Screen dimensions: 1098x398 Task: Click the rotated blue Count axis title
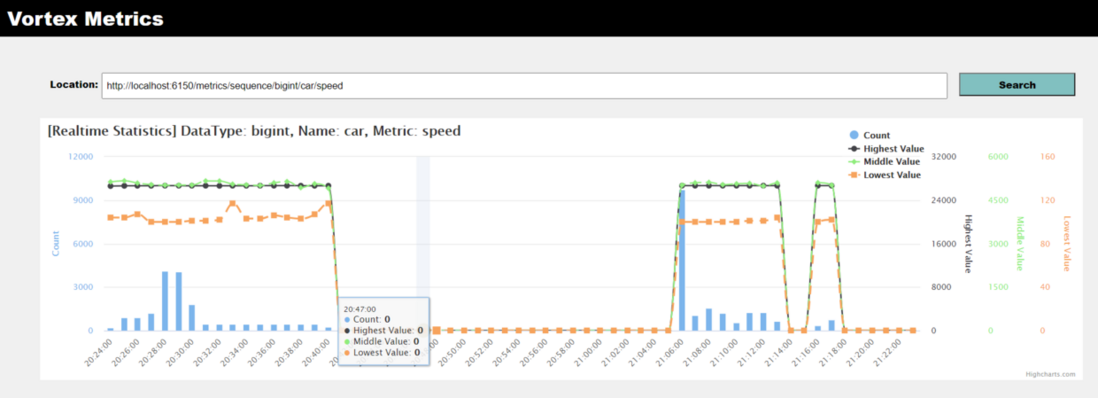pyautogui.click(x=56, y=244)
